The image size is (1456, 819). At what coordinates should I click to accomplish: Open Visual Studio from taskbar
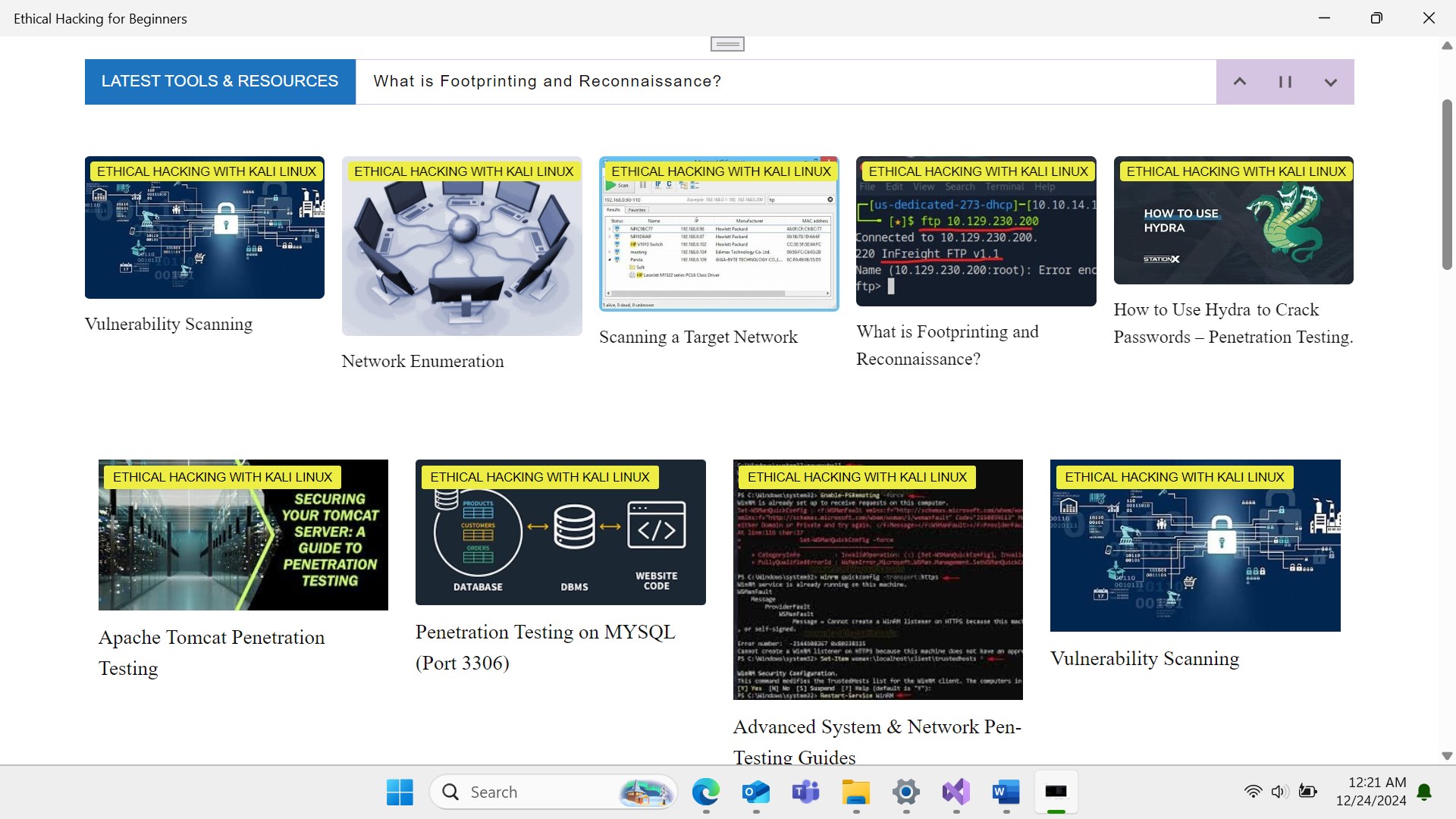[x=955, y=792]
